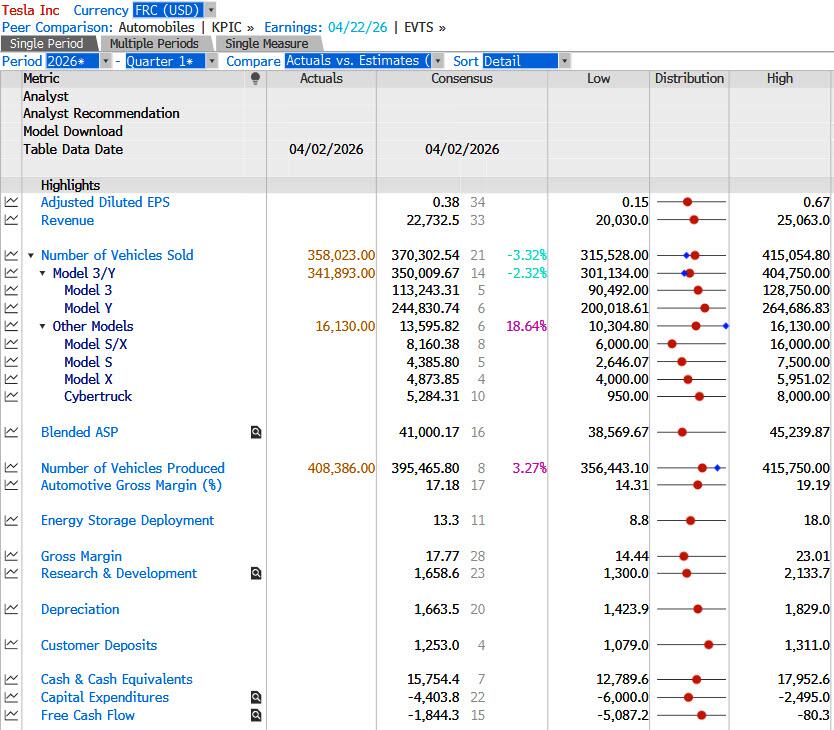Switch to the Single Measure tab
This screenshot has height=730, width=834.
[266, 44]
